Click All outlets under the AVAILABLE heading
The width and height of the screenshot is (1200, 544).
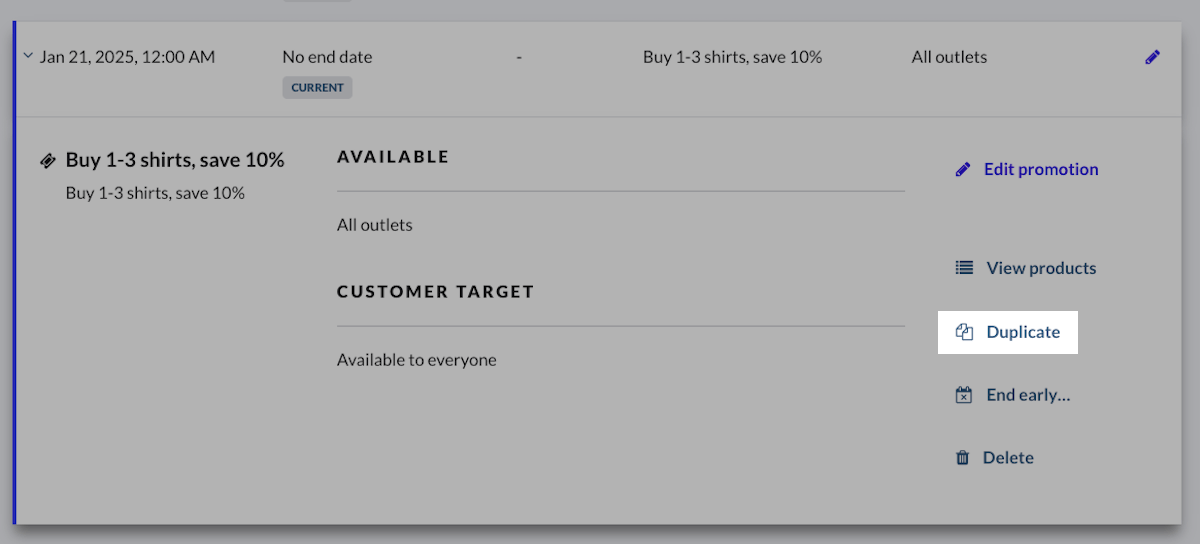pos(375,225)
